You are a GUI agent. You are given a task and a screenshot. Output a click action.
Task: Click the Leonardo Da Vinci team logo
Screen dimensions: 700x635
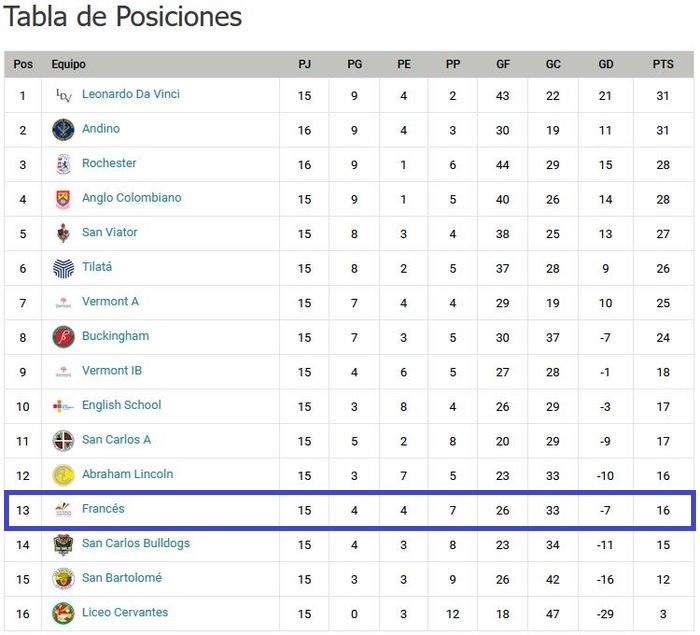(x=63, y=95)
